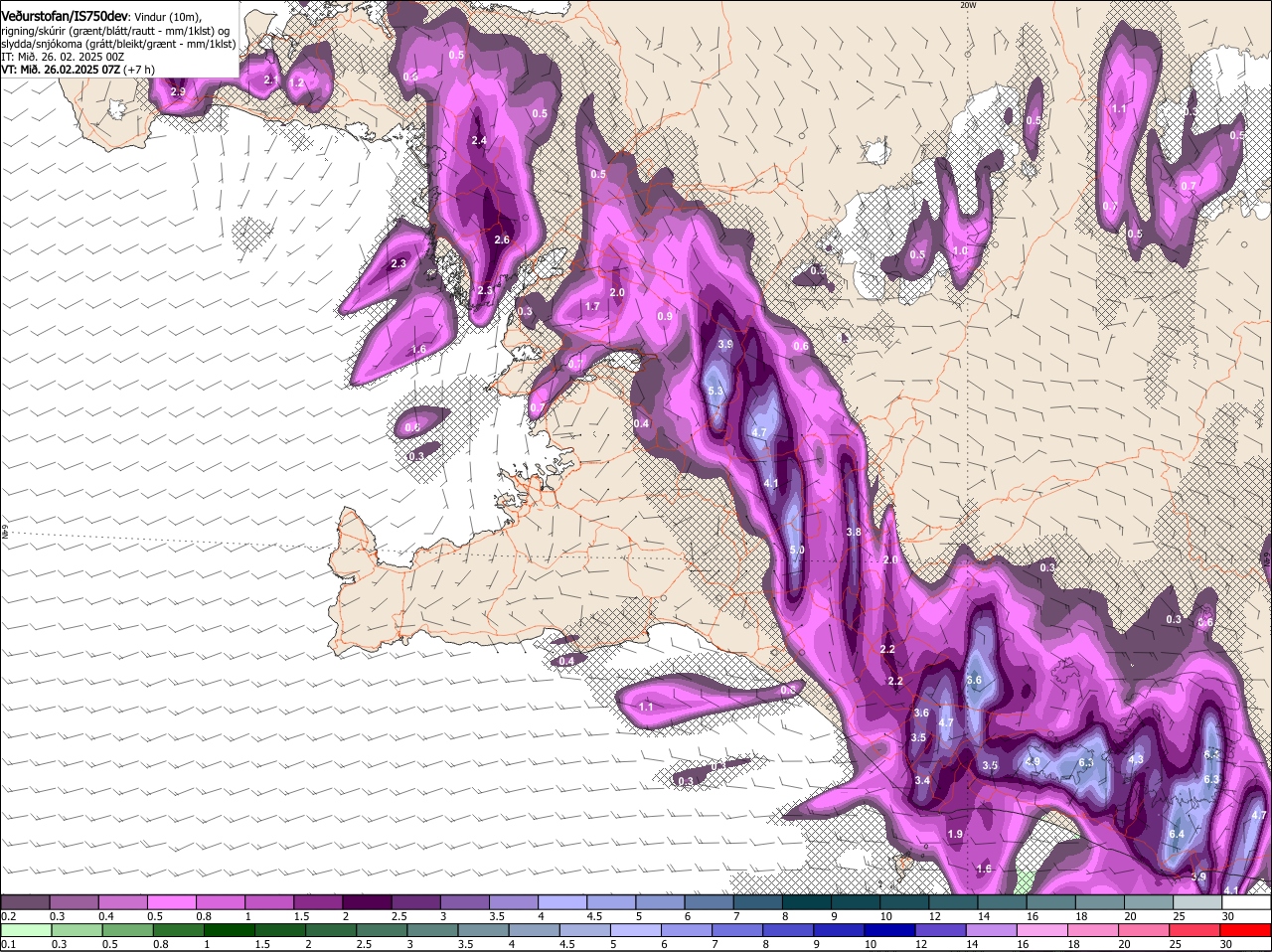
Task: Select the IT: Mið. 26. 02. 2025 00Z line
Action: point(63,57)
